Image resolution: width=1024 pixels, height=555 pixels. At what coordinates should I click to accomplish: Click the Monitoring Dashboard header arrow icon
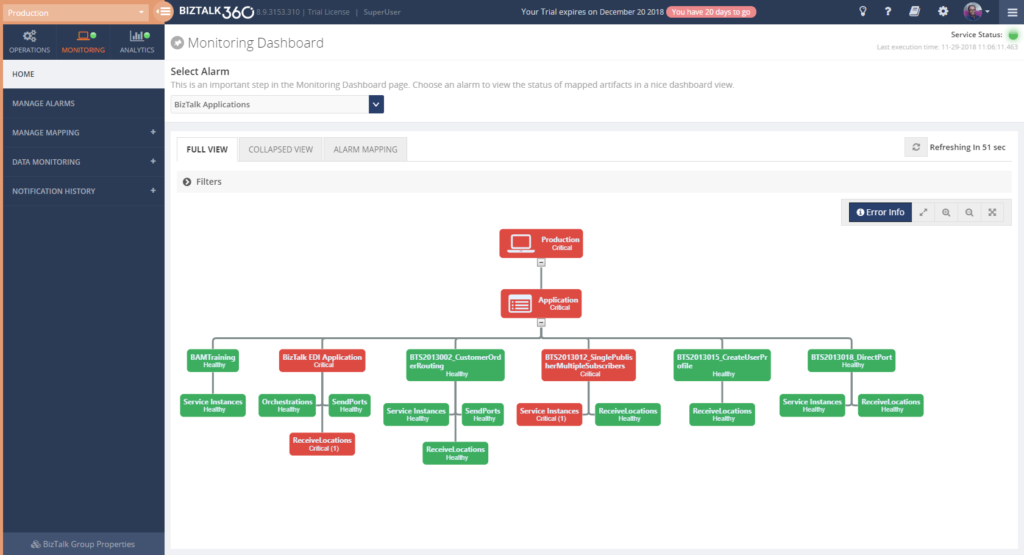click(x=177, y=43)
